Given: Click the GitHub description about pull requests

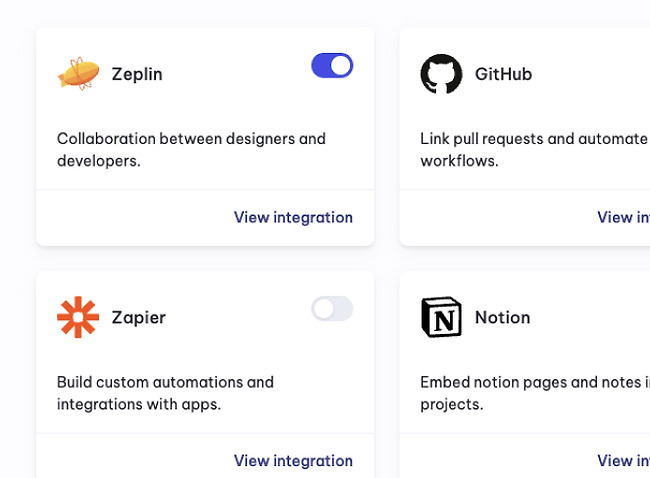Looking at the screenshot, I should tap(535, 150).
